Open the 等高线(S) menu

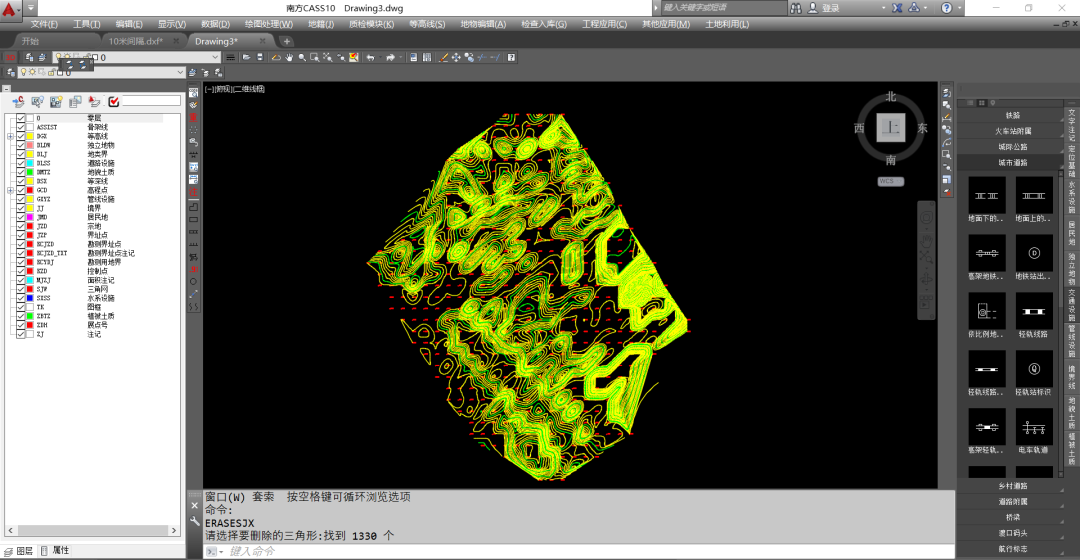point(427,24)
